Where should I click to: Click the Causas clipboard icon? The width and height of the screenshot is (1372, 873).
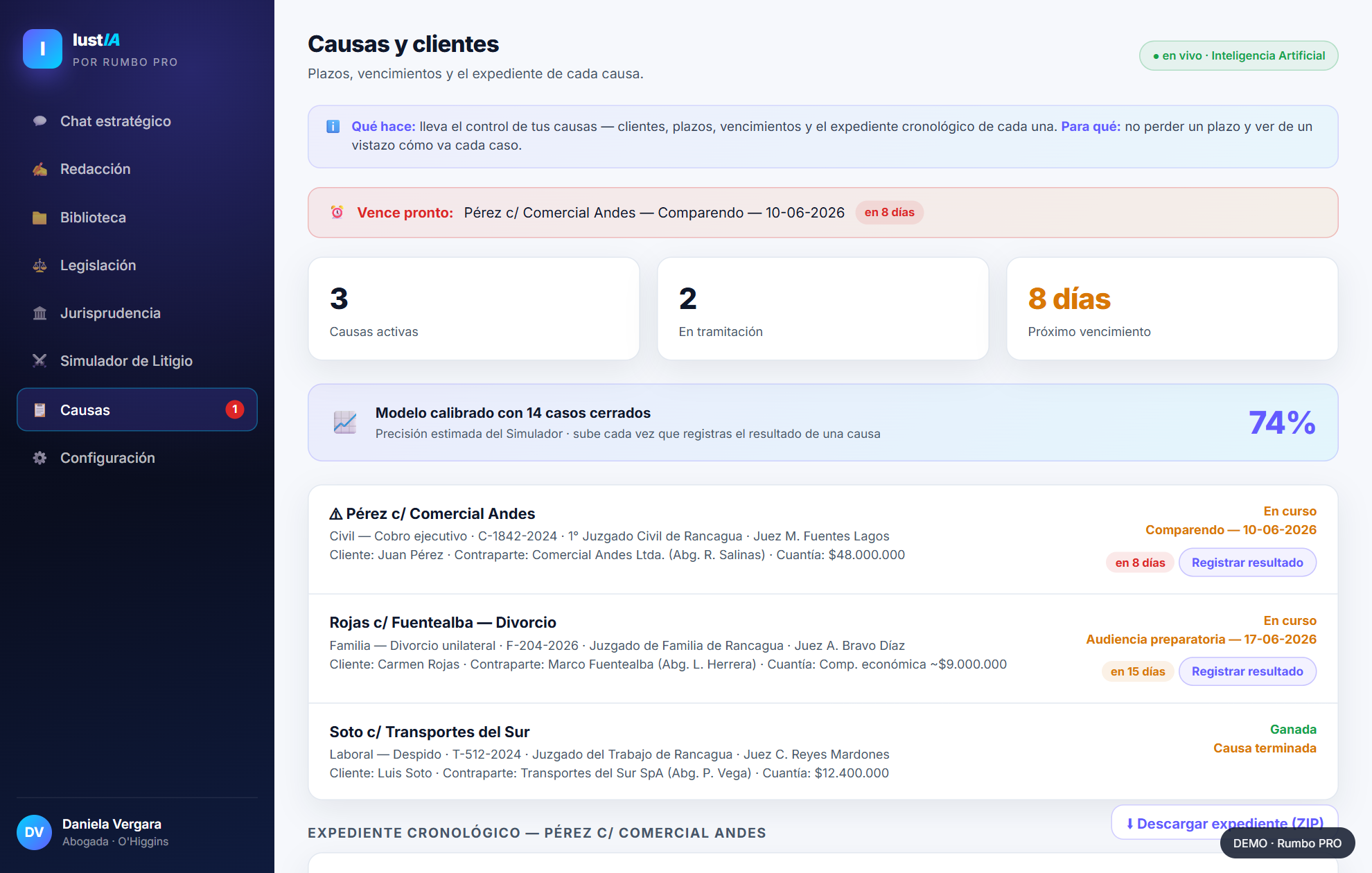coord(39,410)
